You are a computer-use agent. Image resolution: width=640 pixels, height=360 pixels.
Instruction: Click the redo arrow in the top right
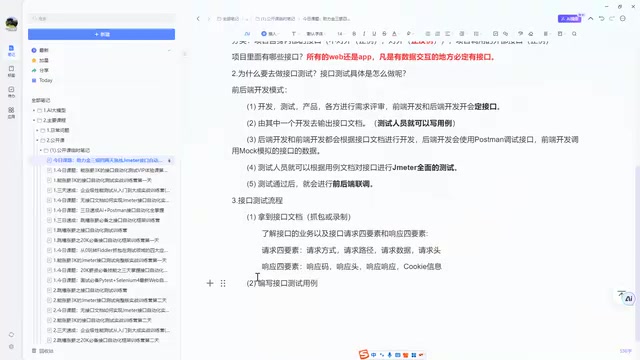612,19
